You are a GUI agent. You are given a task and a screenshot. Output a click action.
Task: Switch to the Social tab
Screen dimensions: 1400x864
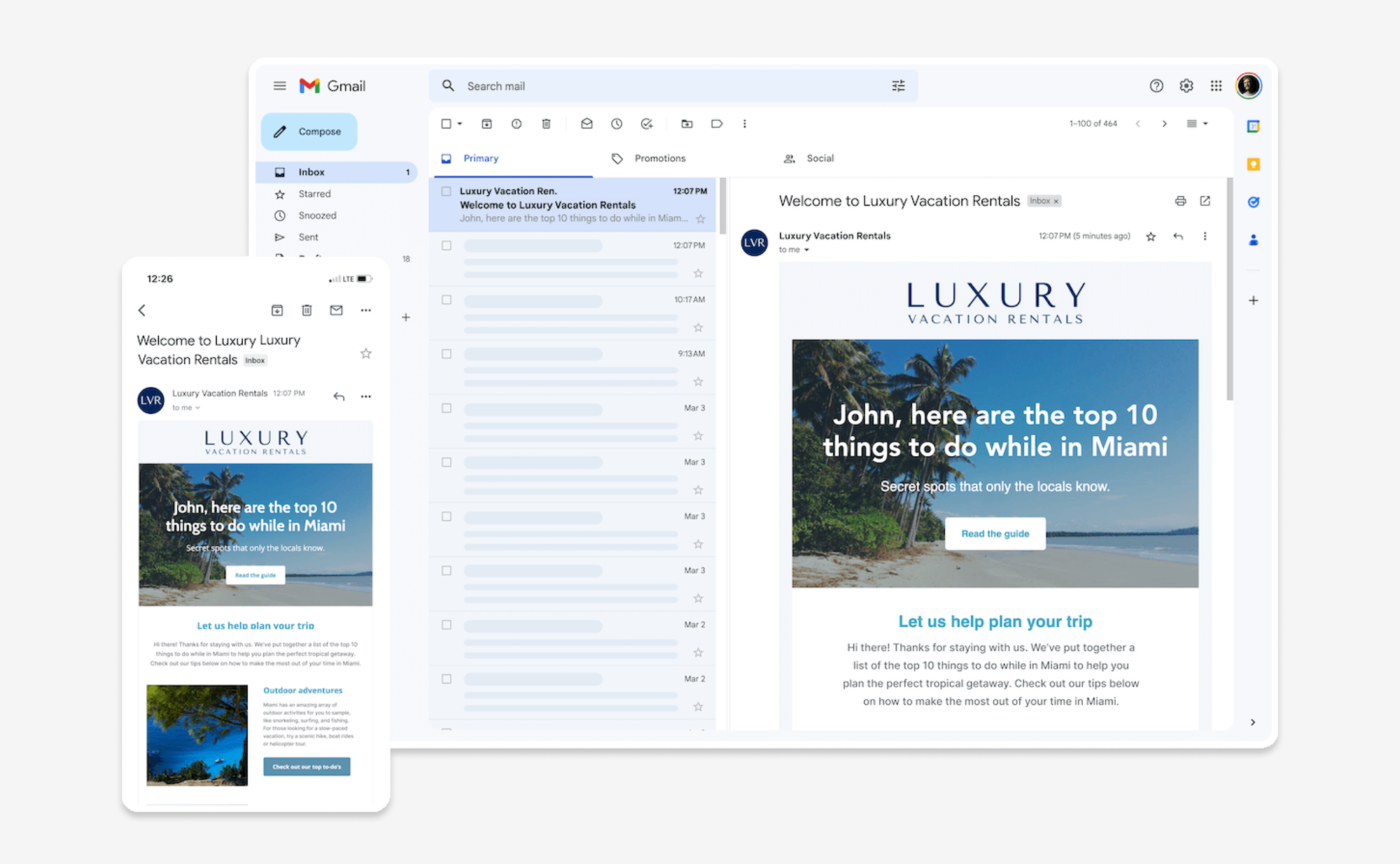(x=819, y=158)
